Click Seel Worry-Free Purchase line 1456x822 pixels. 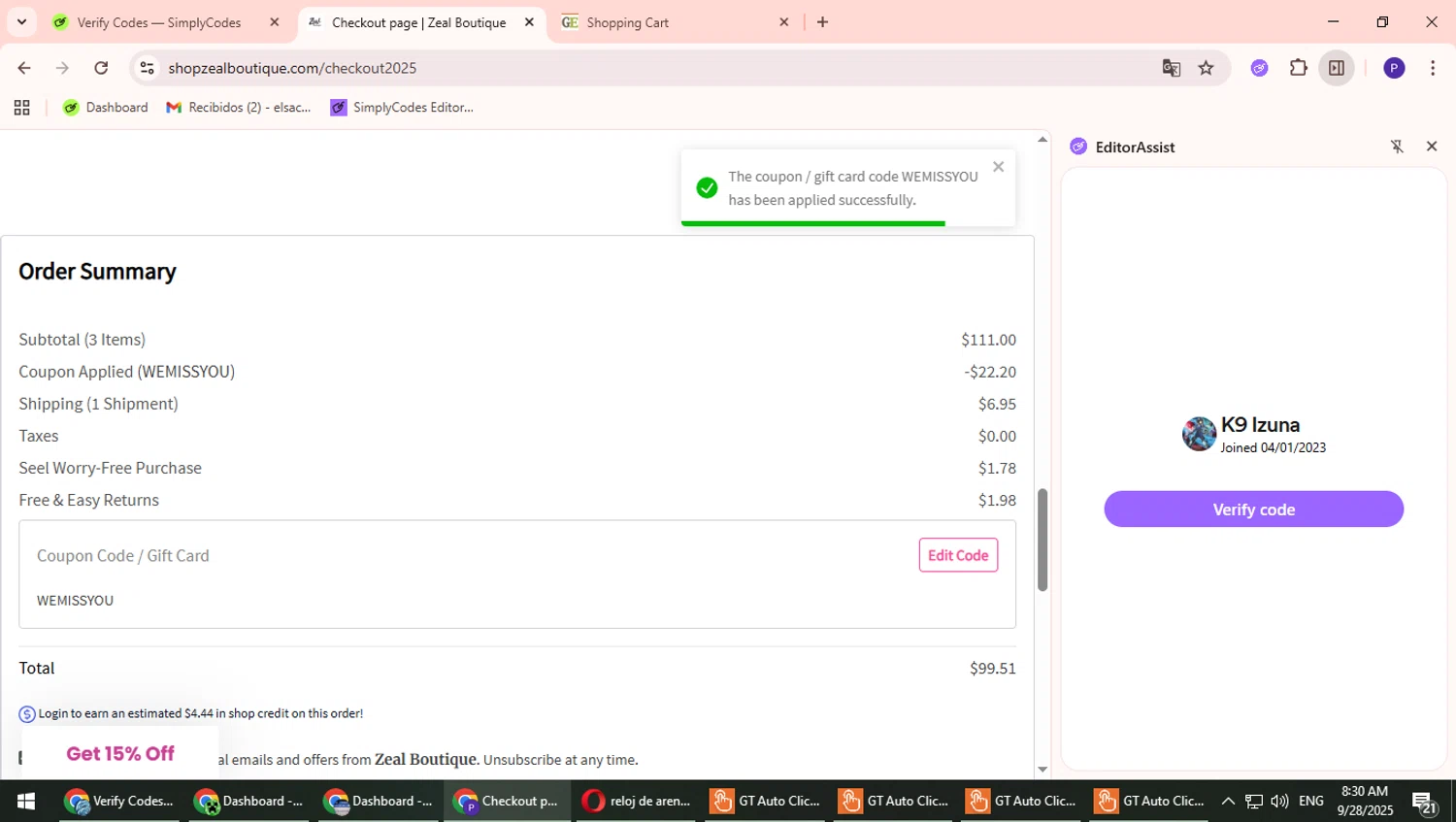pos(110,468)
